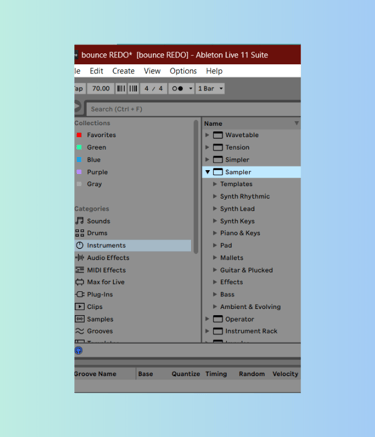Click the browser sidebar scrollbar

tap(196, 187)
